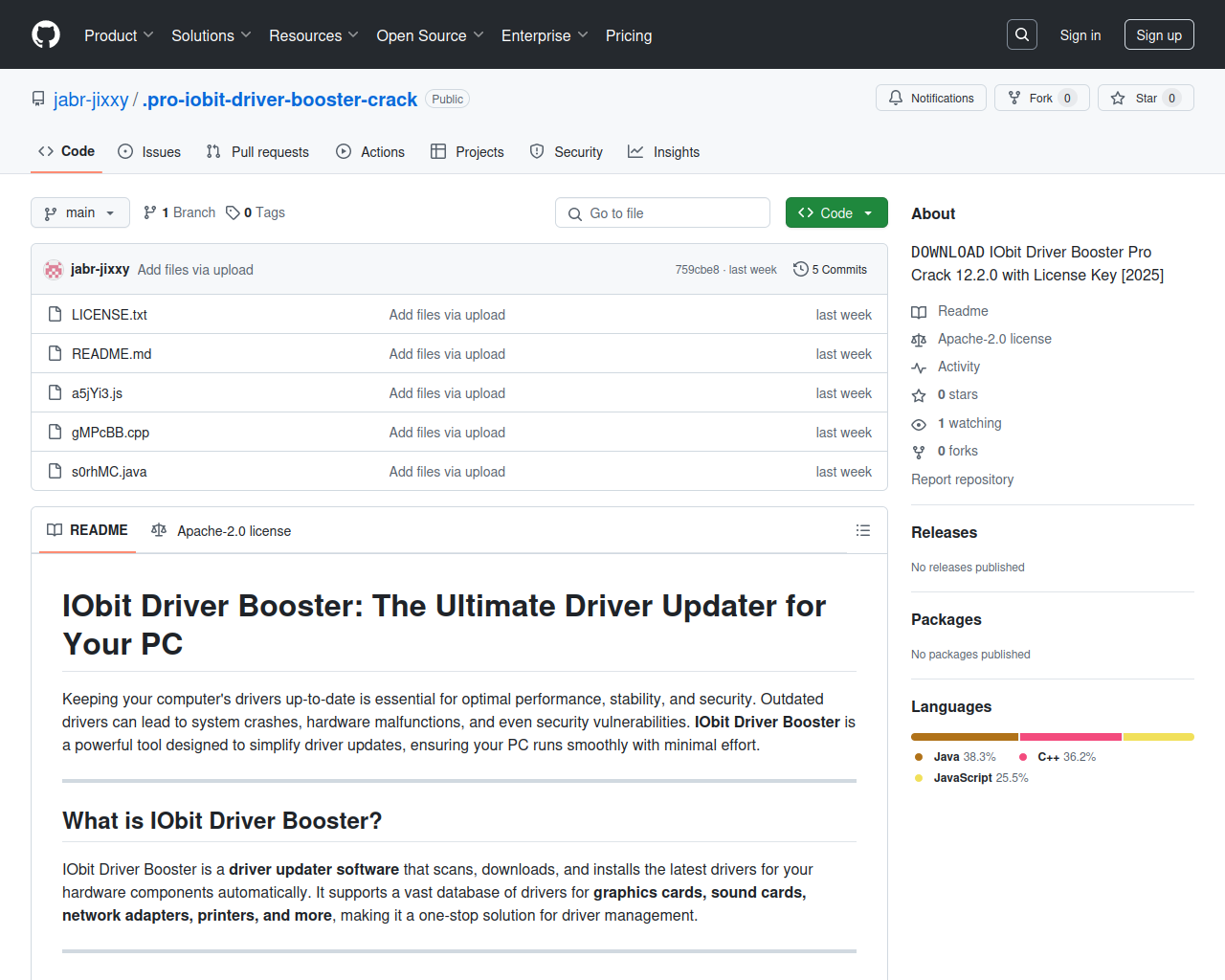Click the search magnifier icon in header
Image resolution: width=1225 pixels, height=980 pixels.
[1022, 34]
